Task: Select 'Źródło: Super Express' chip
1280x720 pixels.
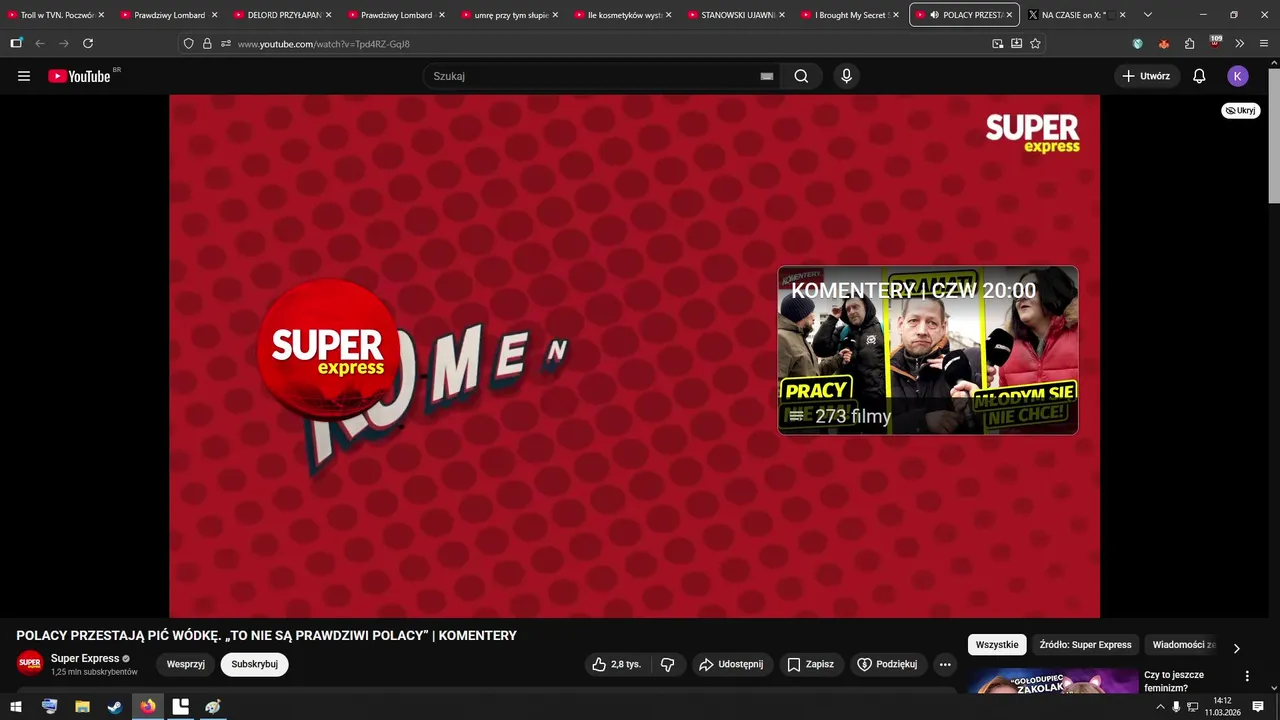Action: coord(1085,645)
